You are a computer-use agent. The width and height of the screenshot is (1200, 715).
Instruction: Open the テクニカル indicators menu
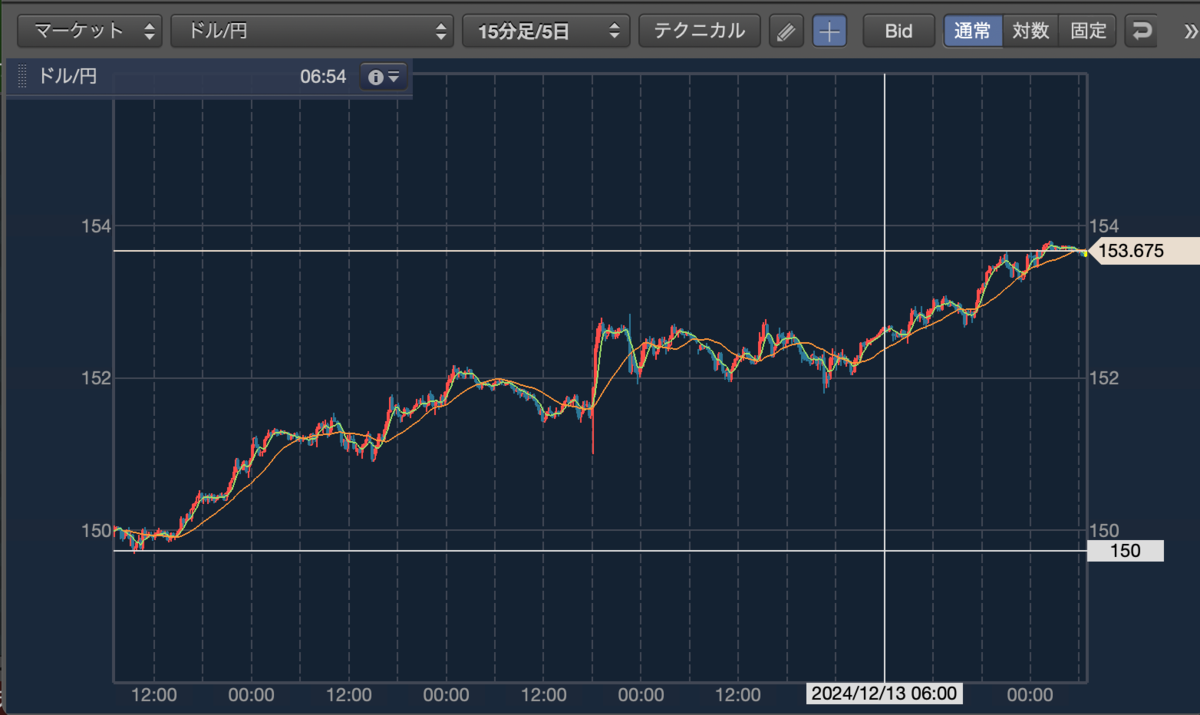[699, 31]
